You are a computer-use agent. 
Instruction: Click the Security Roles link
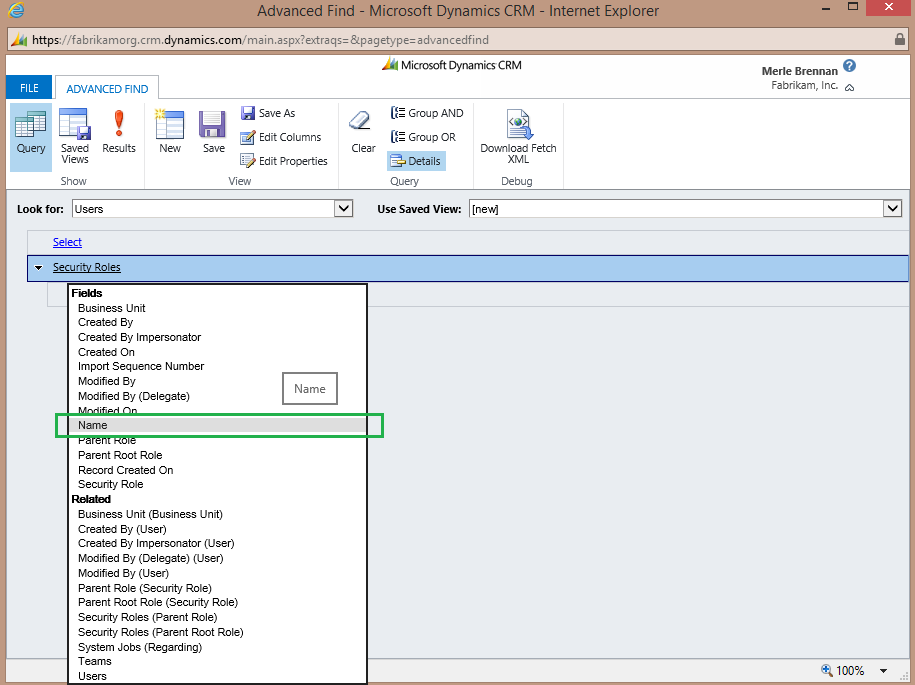[x=87, y=268]
